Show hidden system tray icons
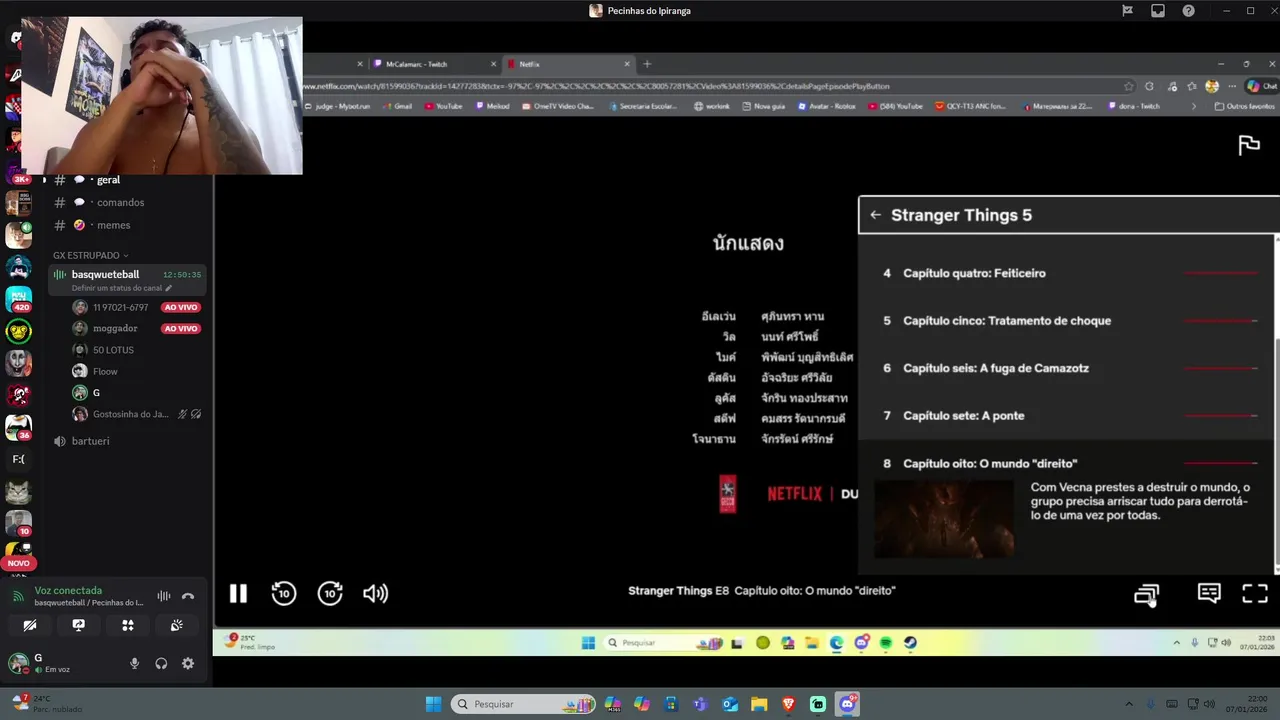Viewport: 1280px width, 720px height. [1129, 704]
